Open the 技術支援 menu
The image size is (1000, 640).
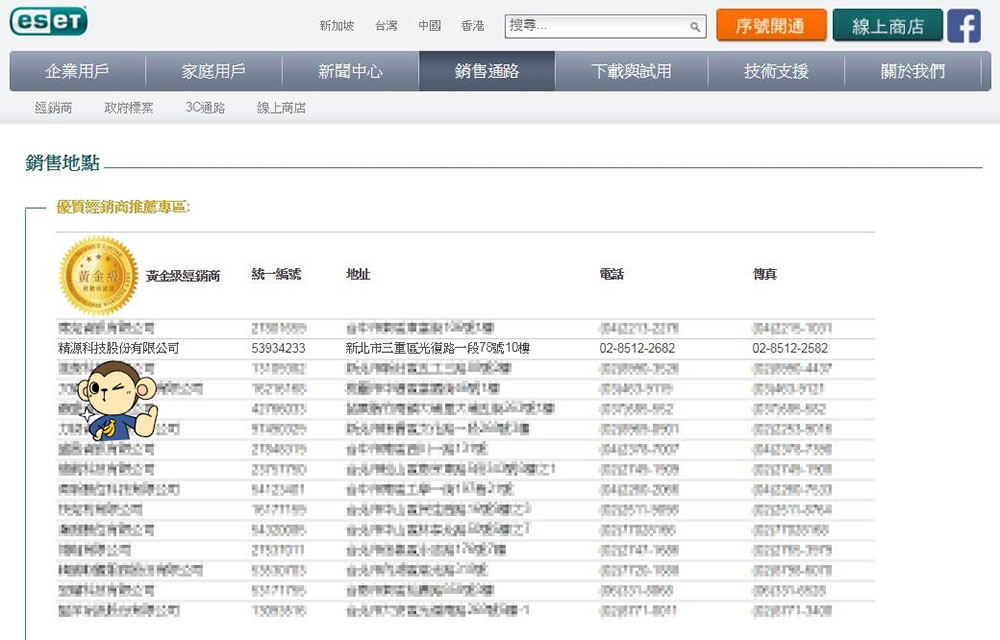tap(776, 71)
